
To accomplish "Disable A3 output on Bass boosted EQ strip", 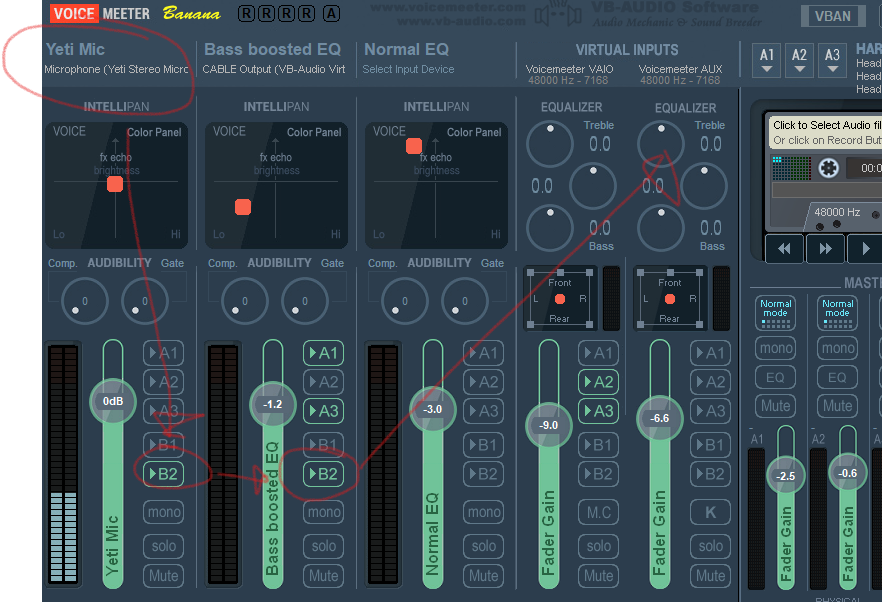I will click(323, 411).
